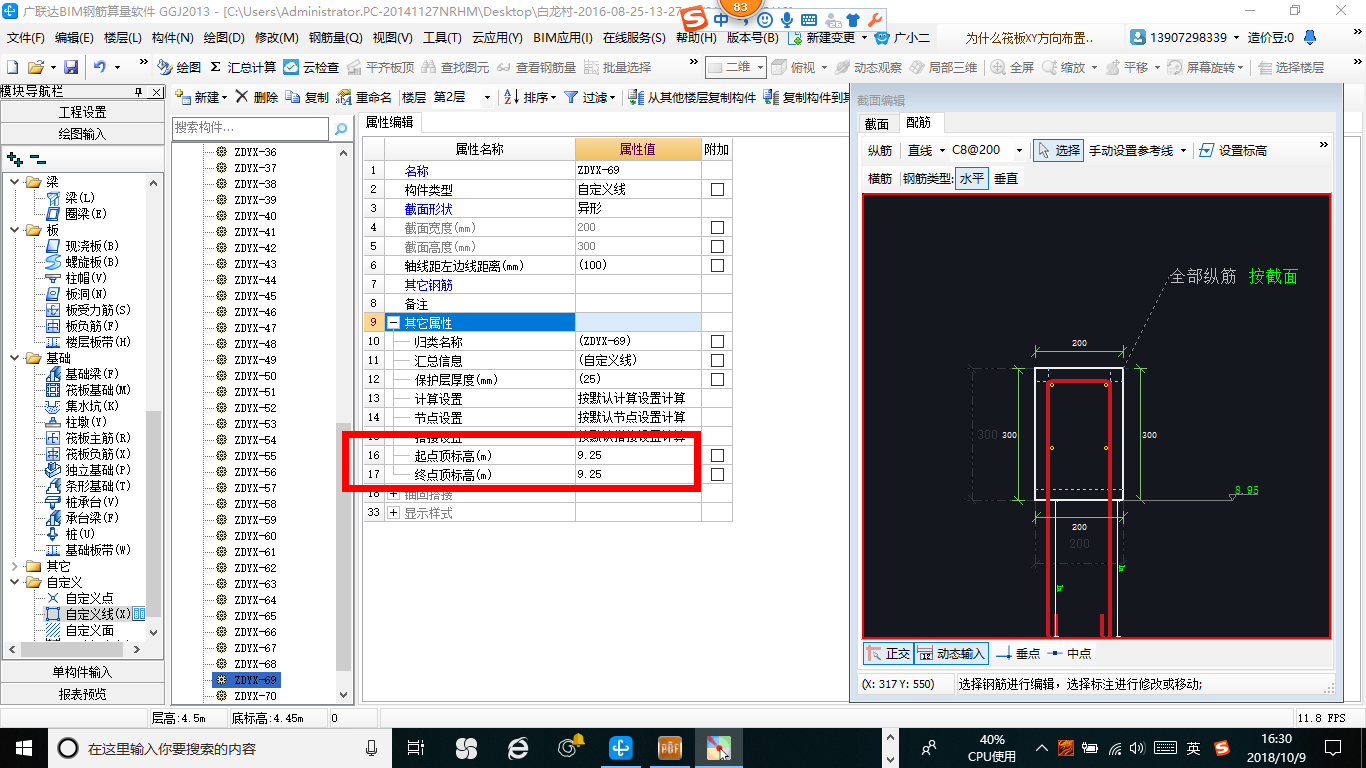
Task: Open 工程设置 module button
Action: point(82,112)
